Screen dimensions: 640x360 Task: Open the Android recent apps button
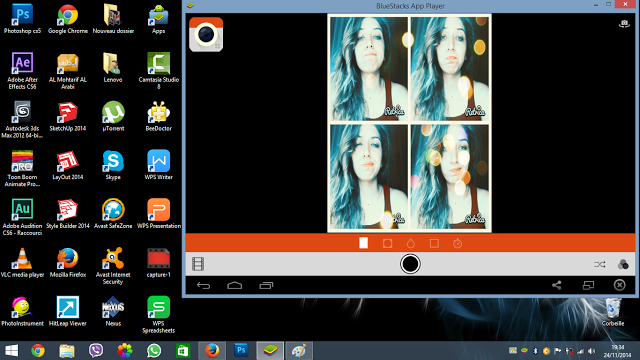click(x=266, y=285)
